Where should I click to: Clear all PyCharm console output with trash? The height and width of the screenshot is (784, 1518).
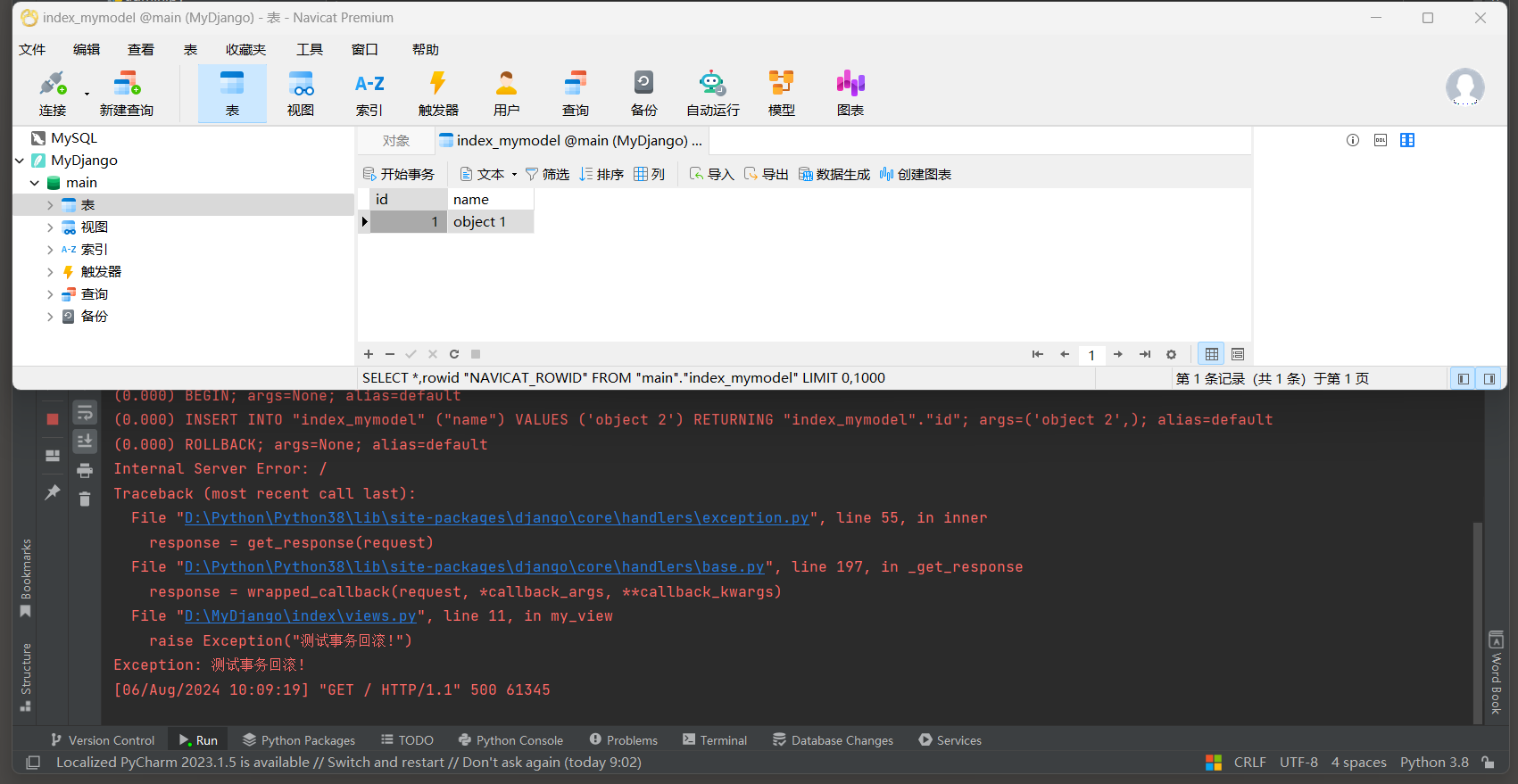pos(85,499)
